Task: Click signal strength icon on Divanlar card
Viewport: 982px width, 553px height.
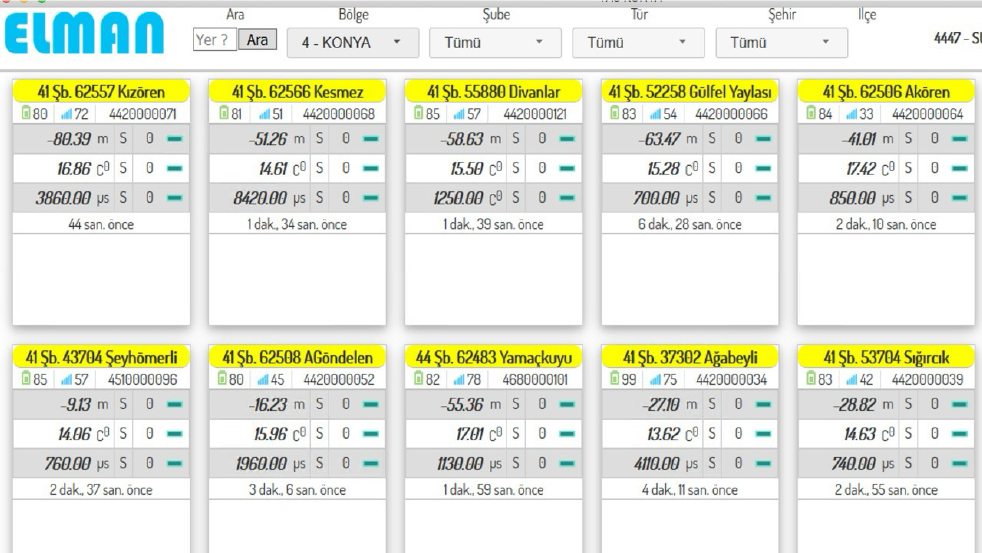Action: click(459, 114)
